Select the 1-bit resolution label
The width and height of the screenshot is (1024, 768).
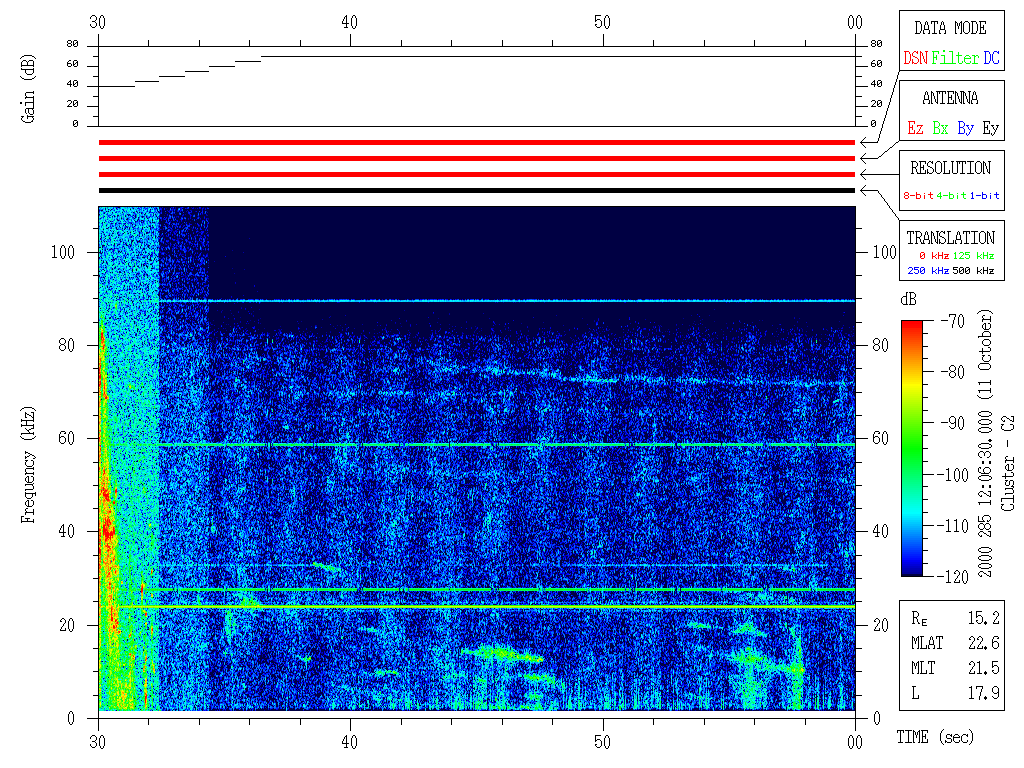pyautogui.click(x=985, y=196)
